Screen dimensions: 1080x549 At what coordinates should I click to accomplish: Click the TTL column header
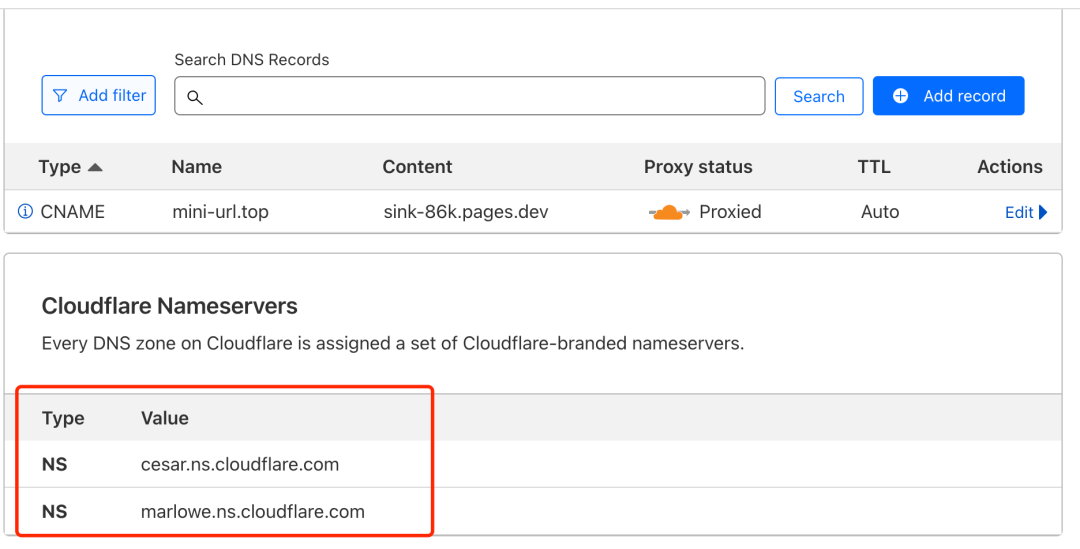pos(874,167)
